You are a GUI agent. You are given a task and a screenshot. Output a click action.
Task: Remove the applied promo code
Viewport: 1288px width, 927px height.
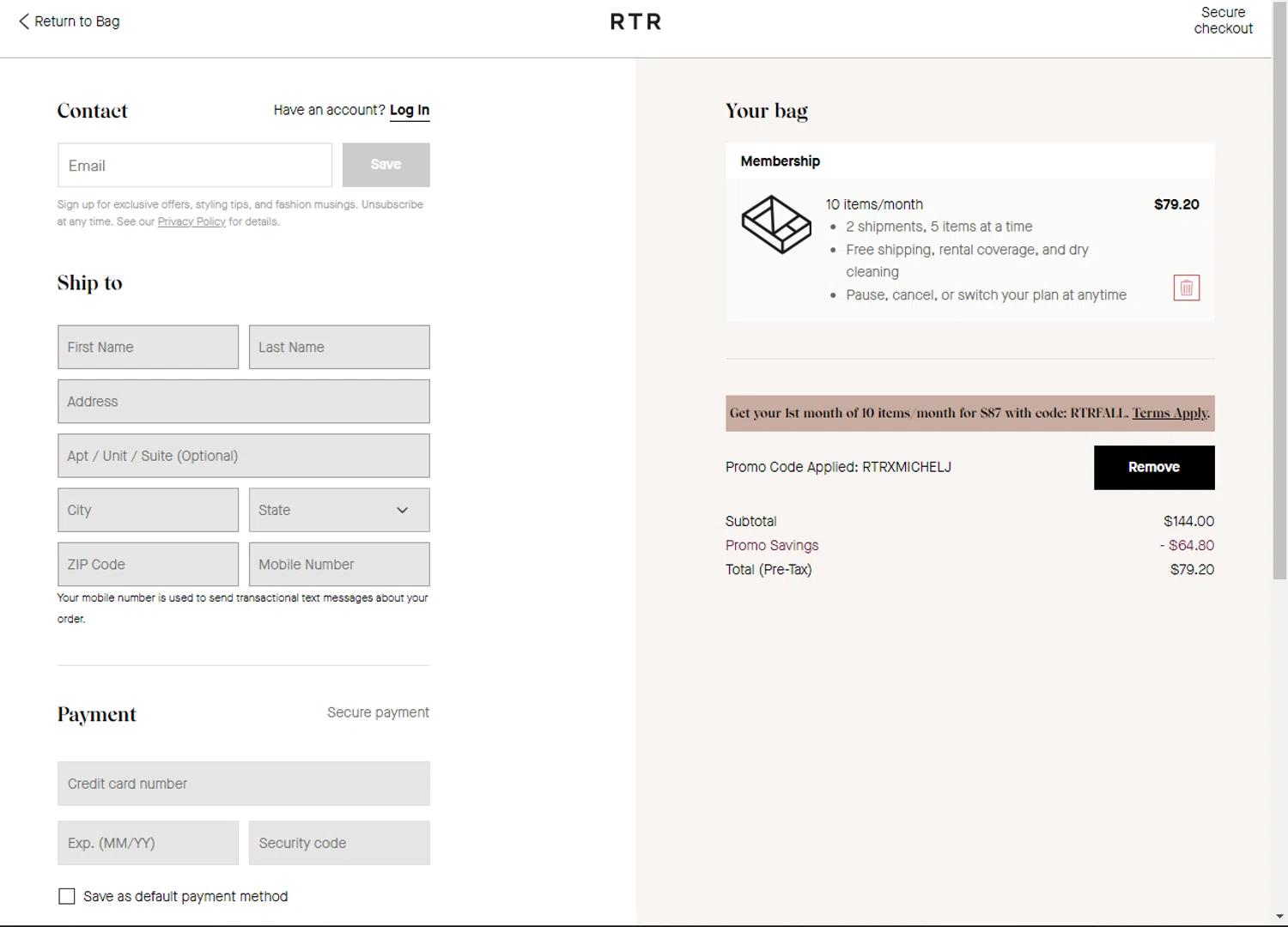(x=1153, y=468)
